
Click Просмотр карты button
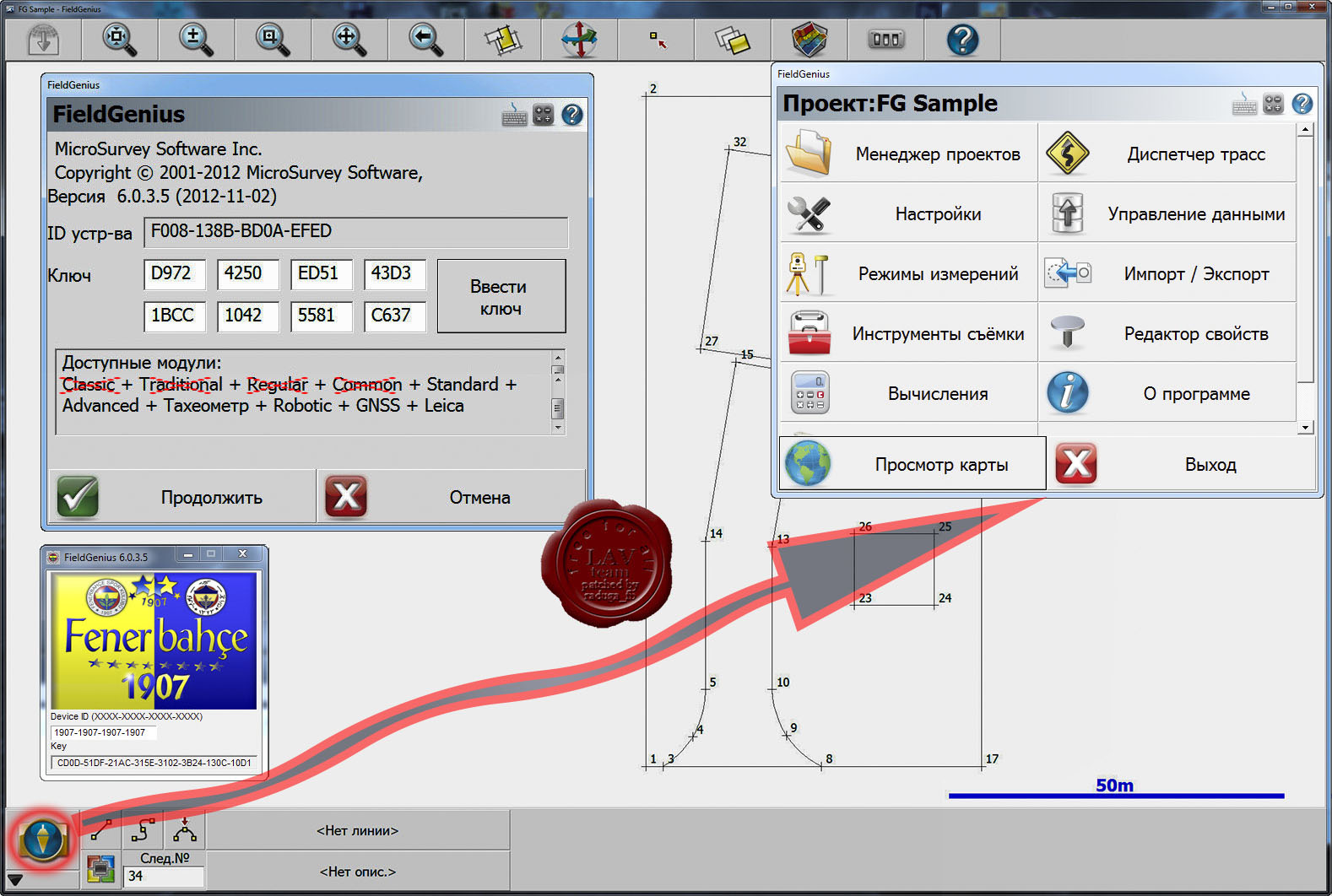(x=912, y=463)
